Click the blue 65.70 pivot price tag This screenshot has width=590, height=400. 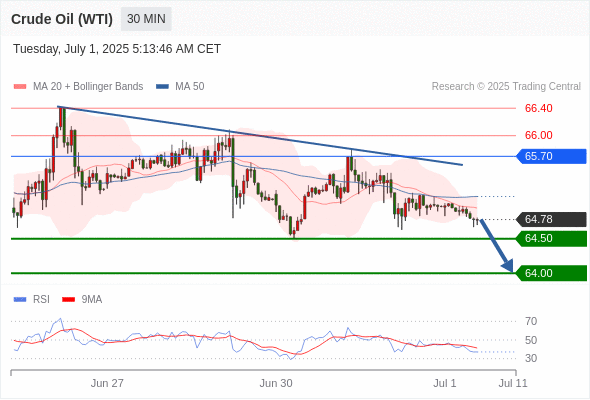(x=551, y=156)
